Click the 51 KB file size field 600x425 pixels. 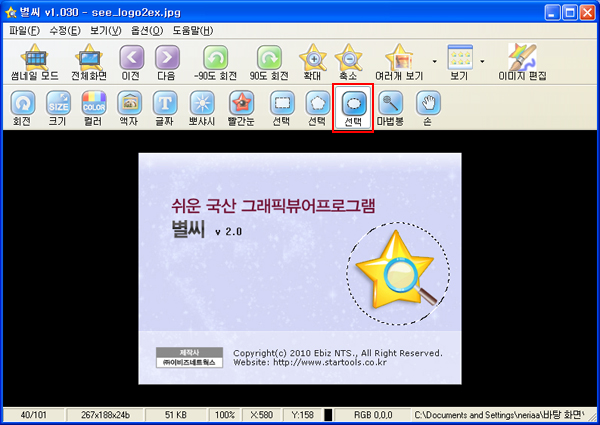(x=176, y=415)
